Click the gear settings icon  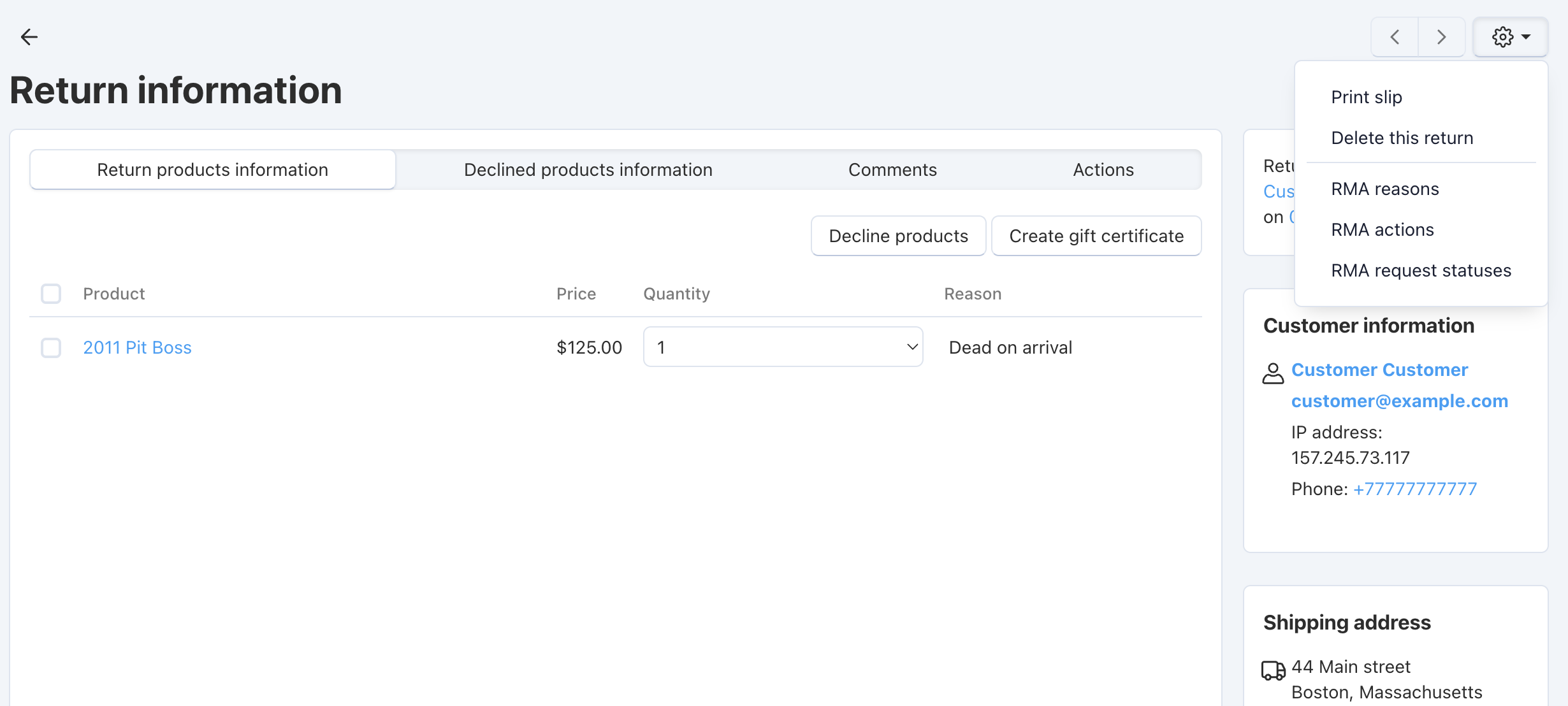1502,37
